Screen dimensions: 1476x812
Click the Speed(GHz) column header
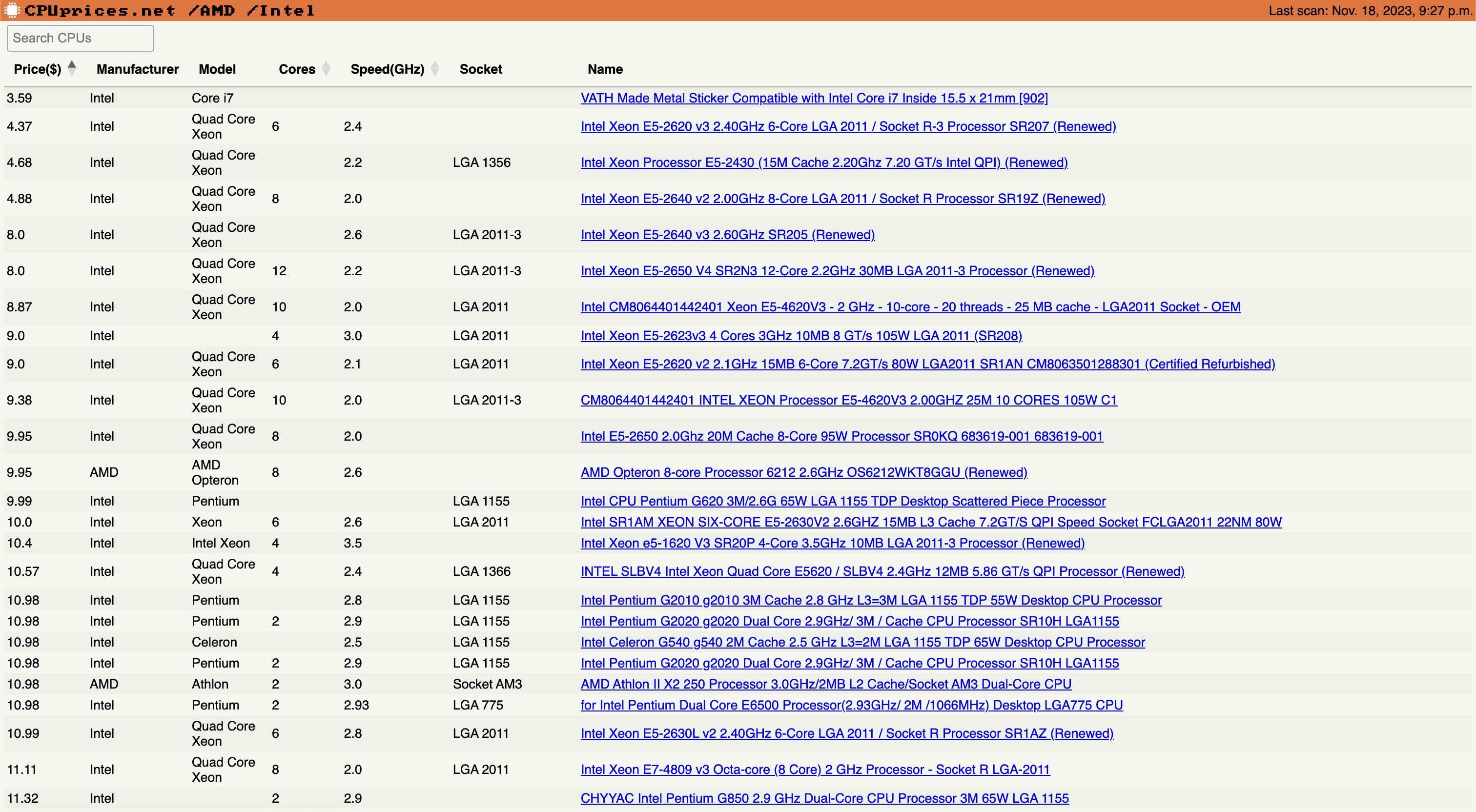(388, 69)
